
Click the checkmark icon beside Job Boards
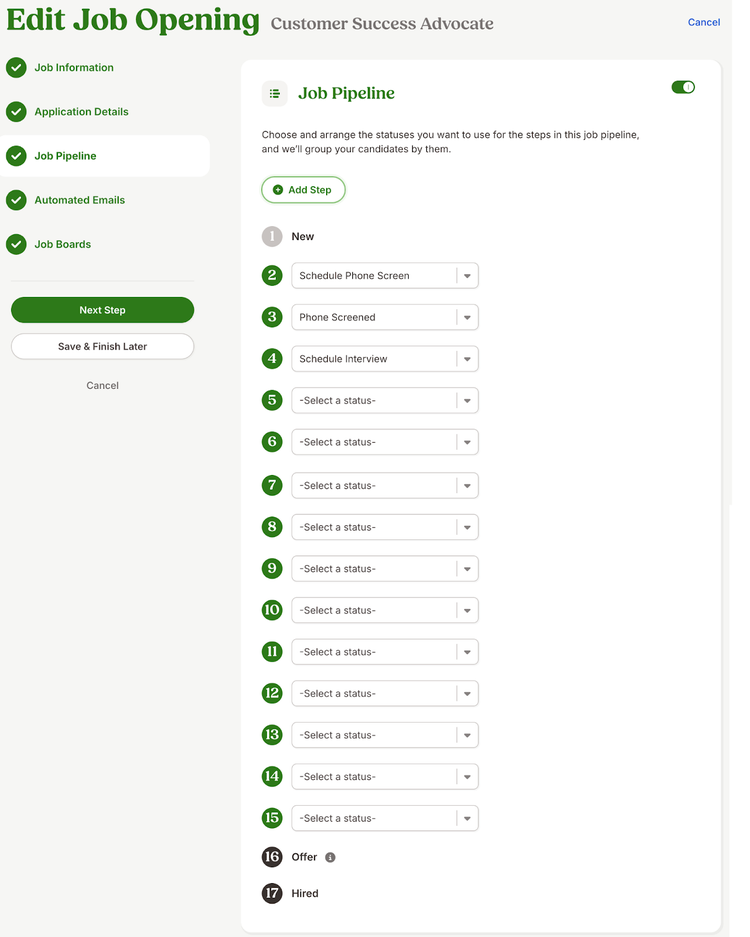pyautogui.click(x=16, y=244)
